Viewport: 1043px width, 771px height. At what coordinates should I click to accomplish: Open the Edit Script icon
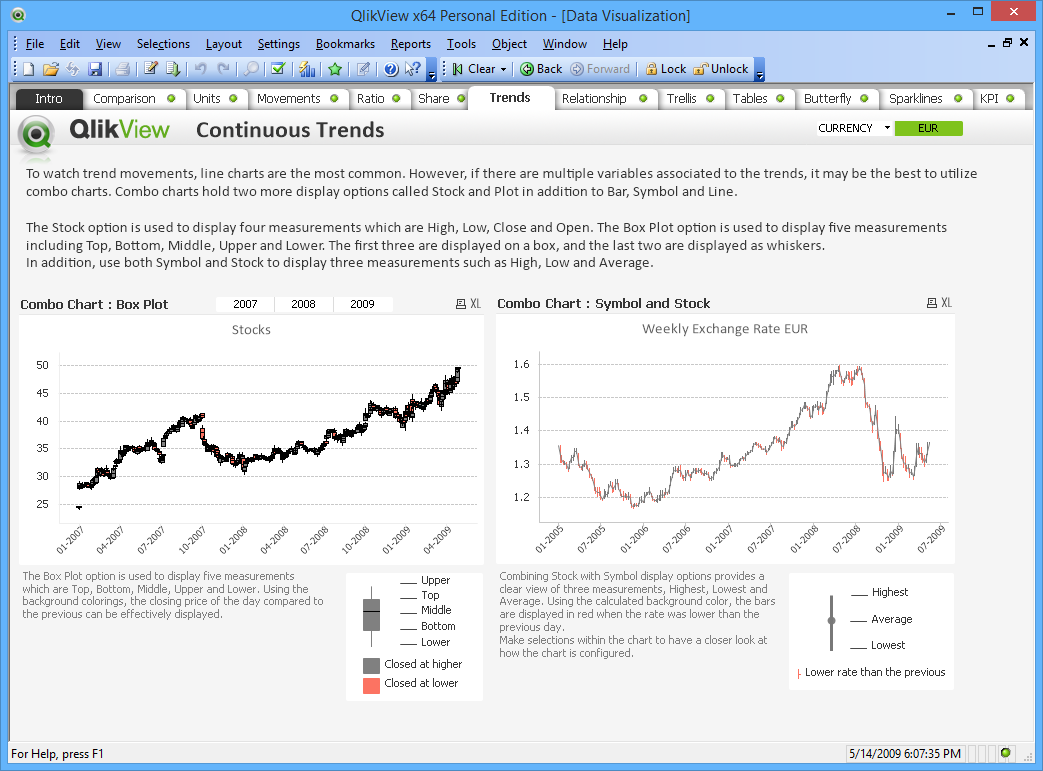click(151, 69)
